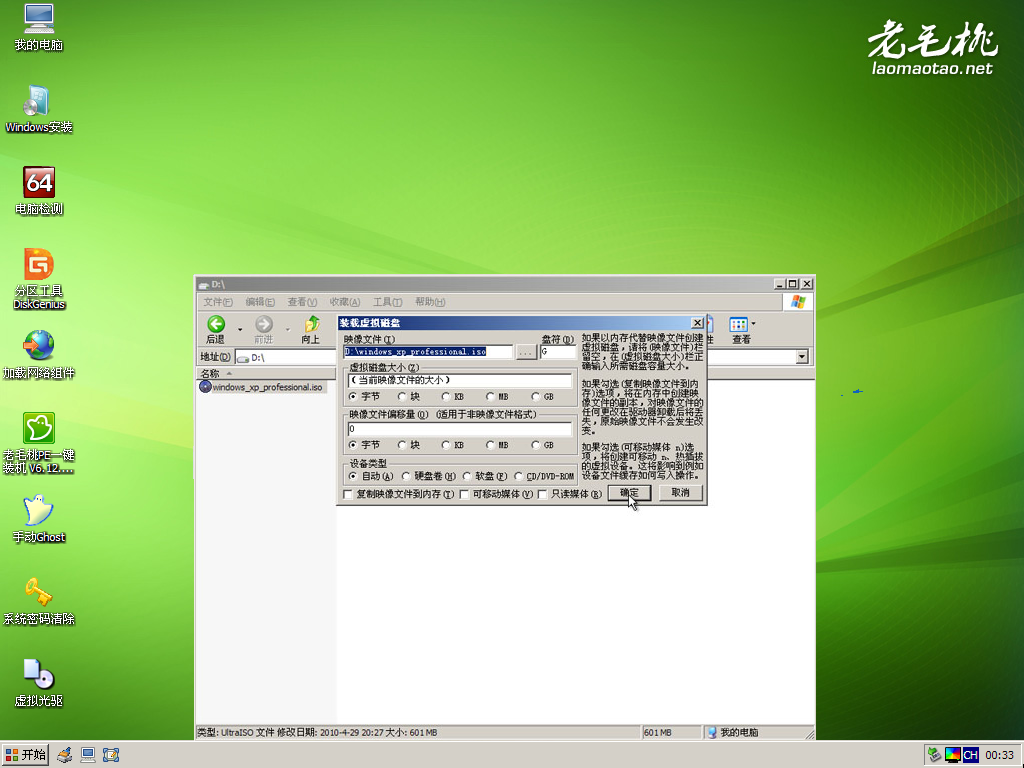Click the display monitor tray icon
1024x768 pixels.
coord(952,755)
